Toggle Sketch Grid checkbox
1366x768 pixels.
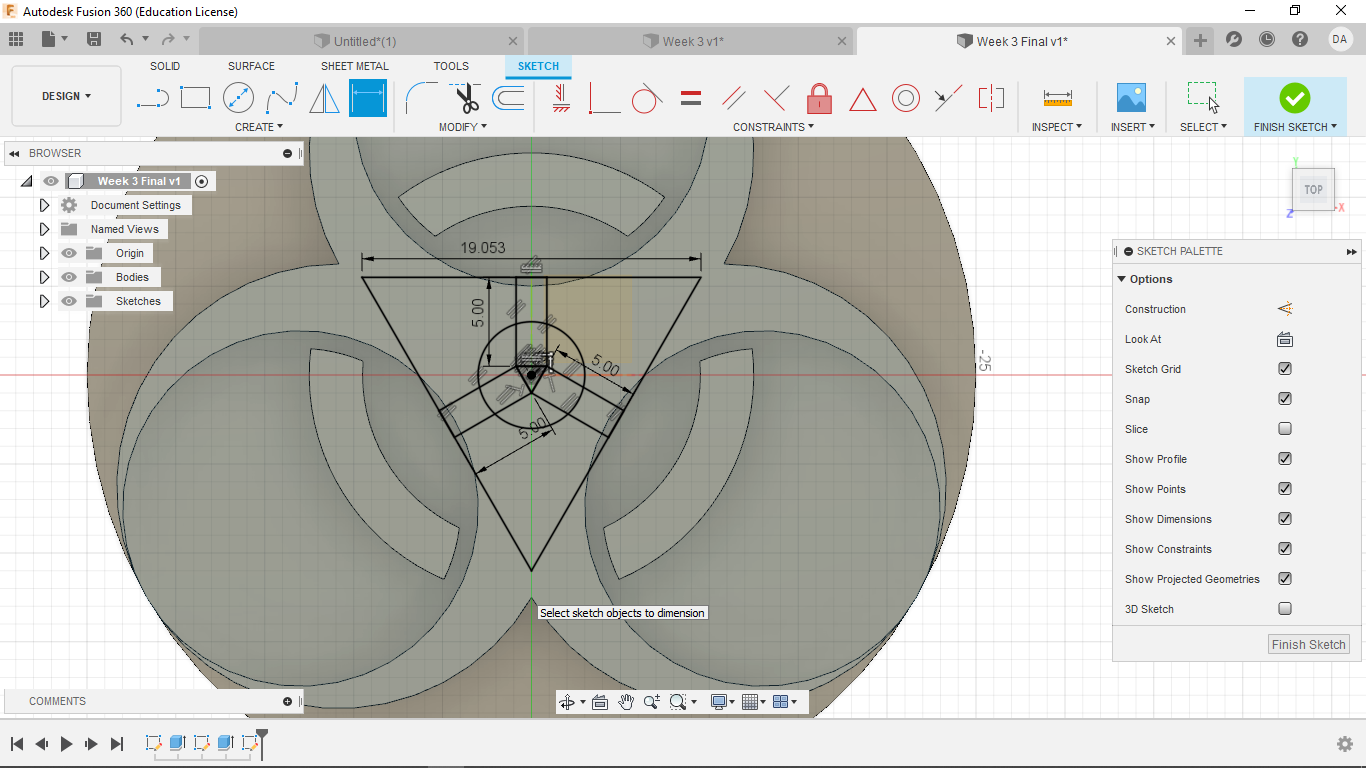coord(1285,369)
